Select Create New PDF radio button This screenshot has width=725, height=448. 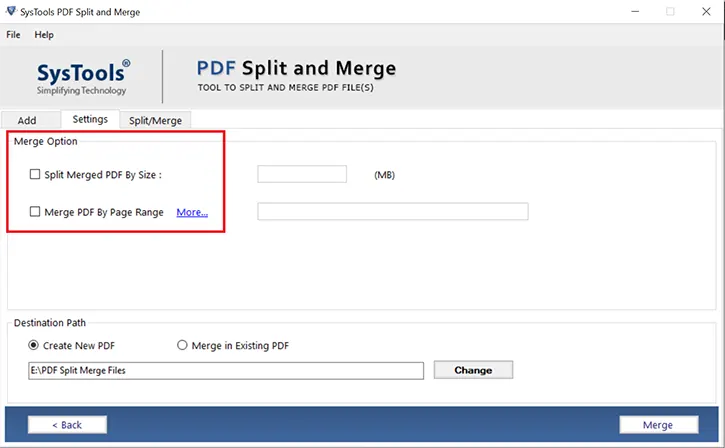(x=33, y=345)
